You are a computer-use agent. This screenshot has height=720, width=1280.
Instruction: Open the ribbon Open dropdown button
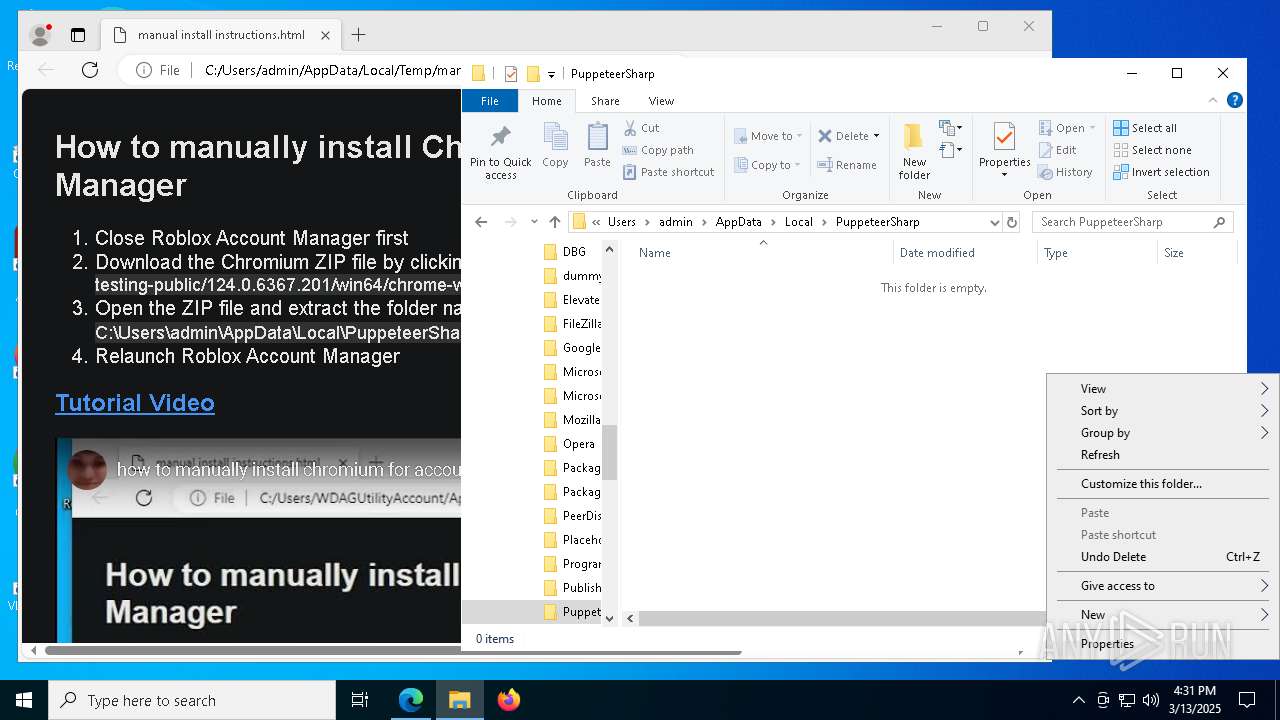[1067, 128]
